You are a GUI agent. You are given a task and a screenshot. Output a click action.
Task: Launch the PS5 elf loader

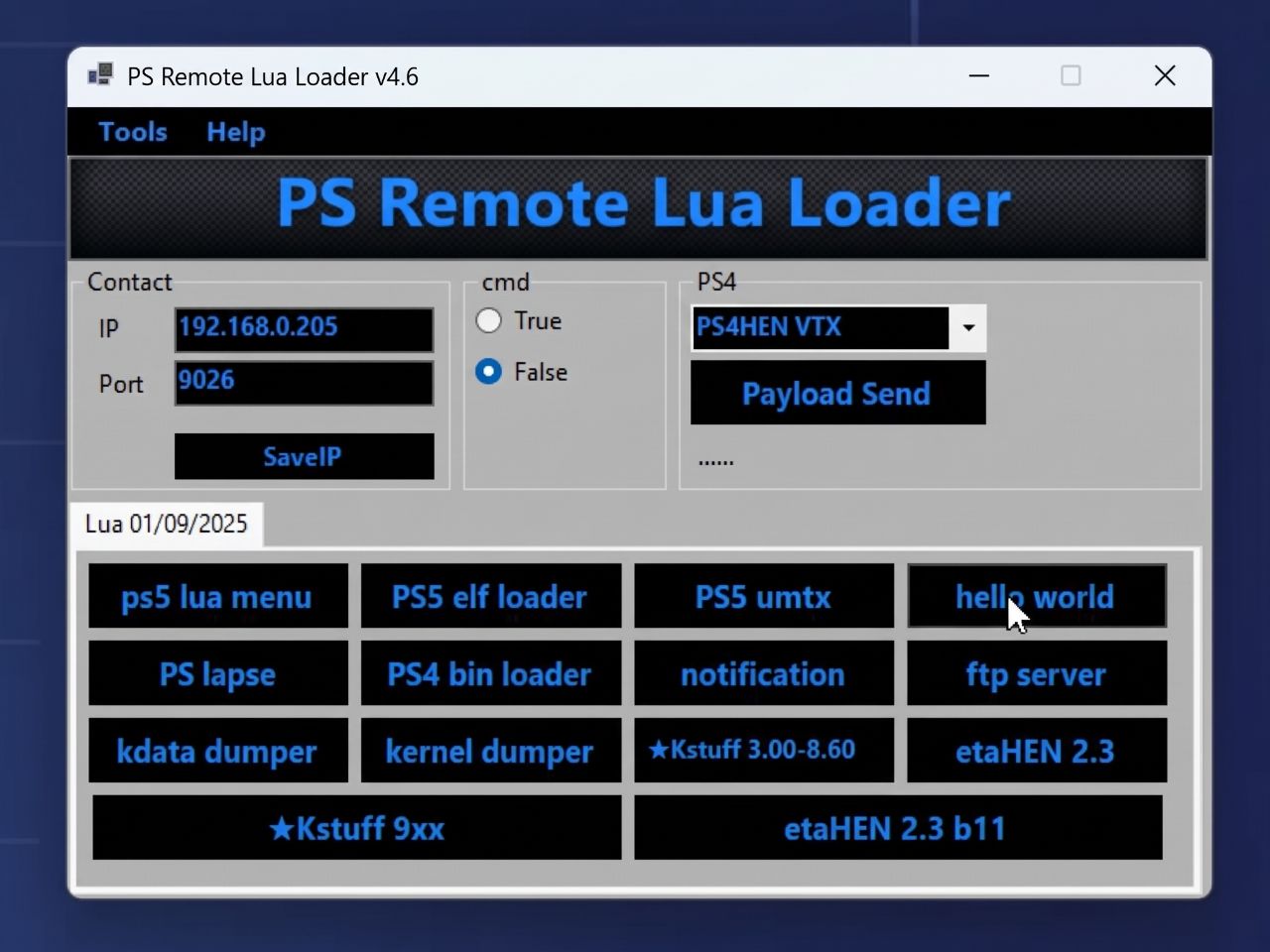point(491,596)
